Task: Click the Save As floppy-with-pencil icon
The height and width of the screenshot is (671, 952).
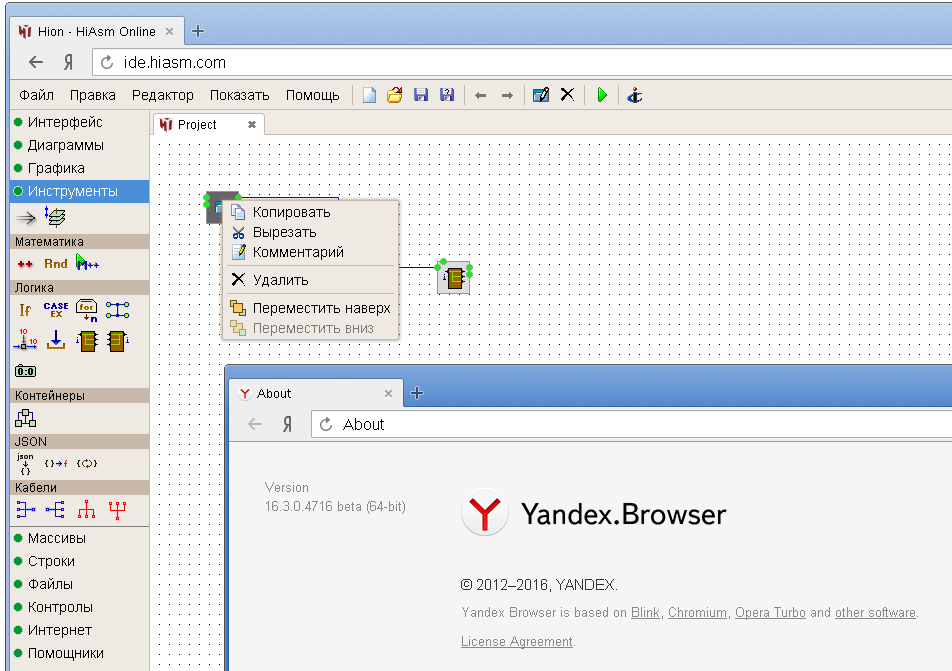Action: (447, 95)
